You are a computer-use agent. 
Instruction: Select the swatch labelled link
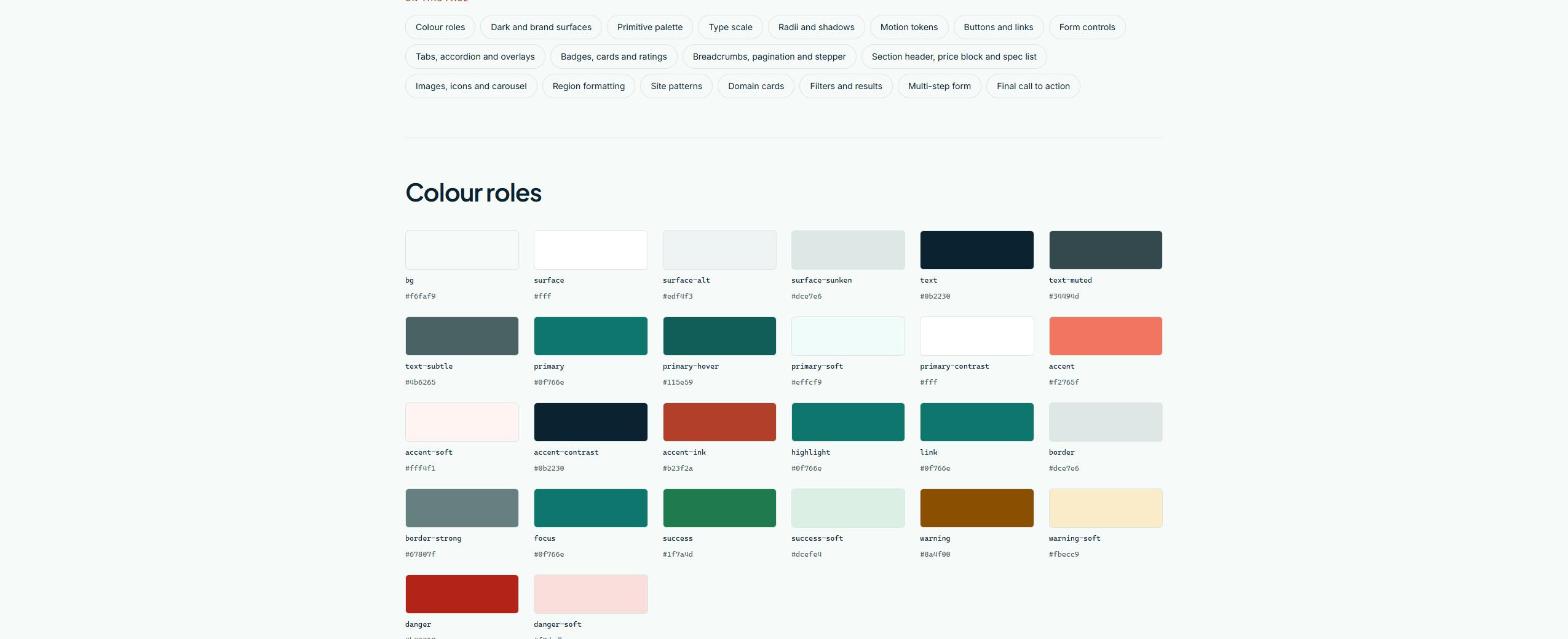(x=977, y=422)
